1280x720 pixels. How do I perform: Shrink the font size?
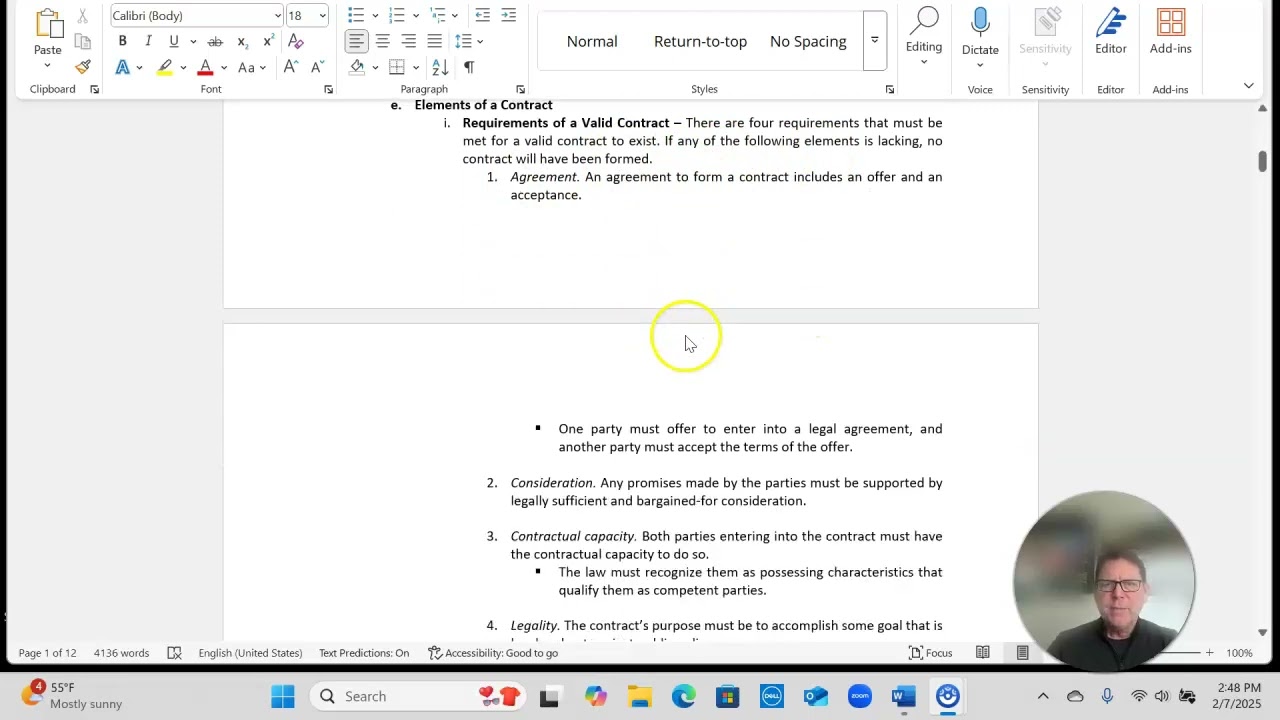(x=317, y=67)
